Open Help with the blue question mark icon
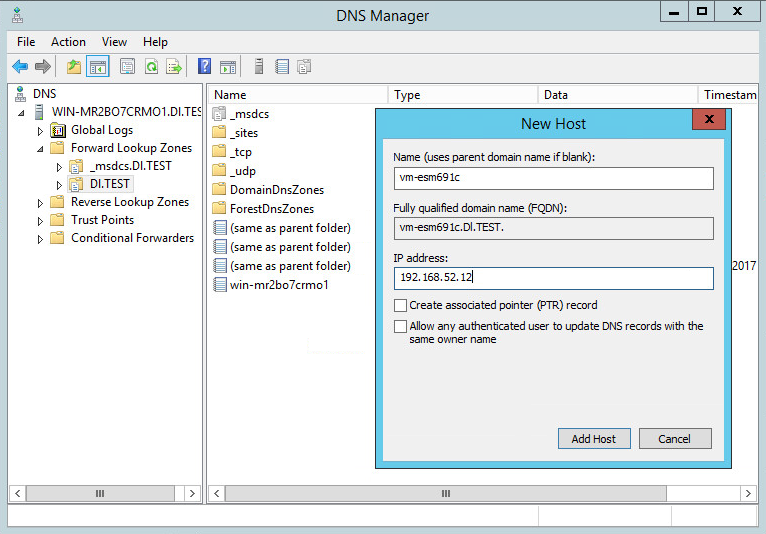 click(204, 67)
